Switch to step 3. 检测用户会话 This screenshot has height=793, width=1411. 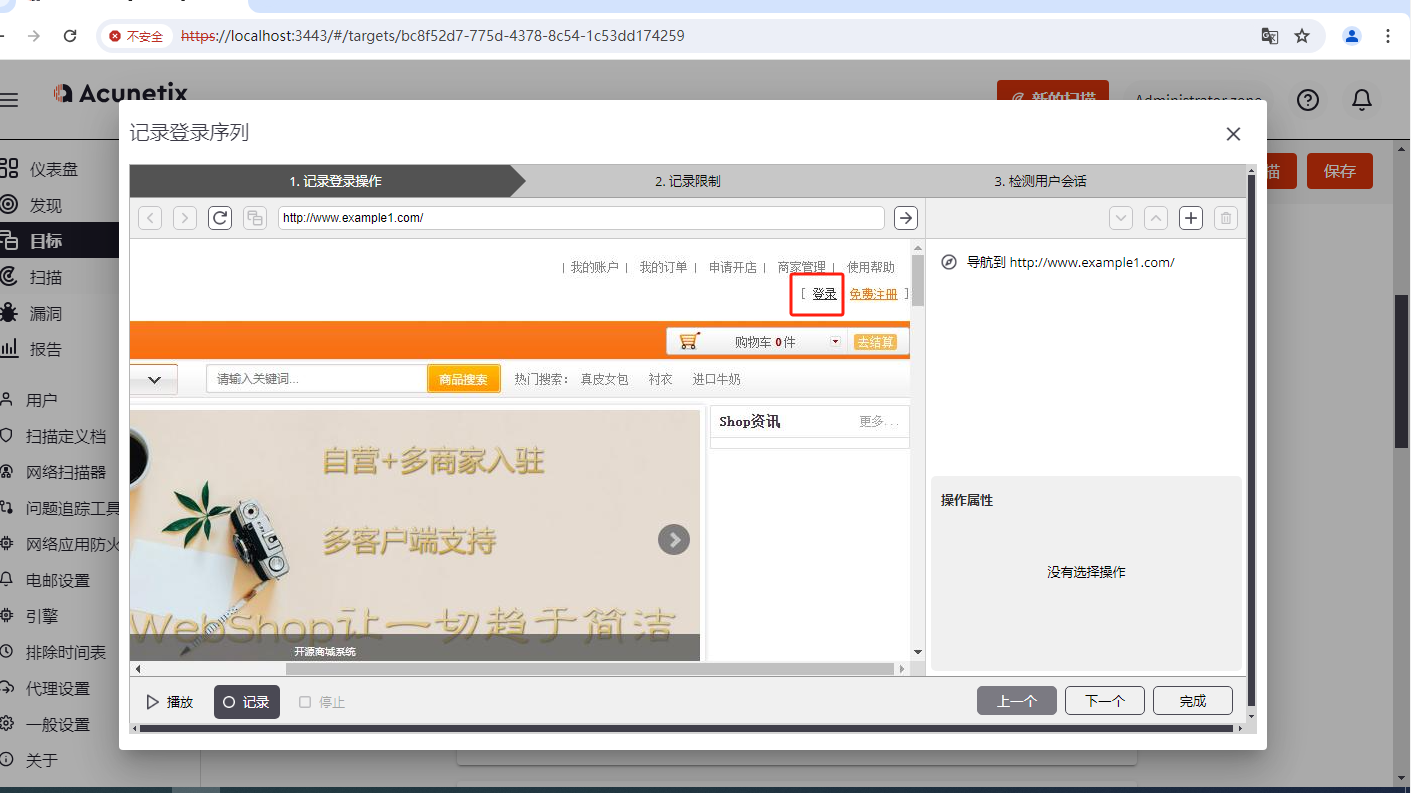(1040, 181)
